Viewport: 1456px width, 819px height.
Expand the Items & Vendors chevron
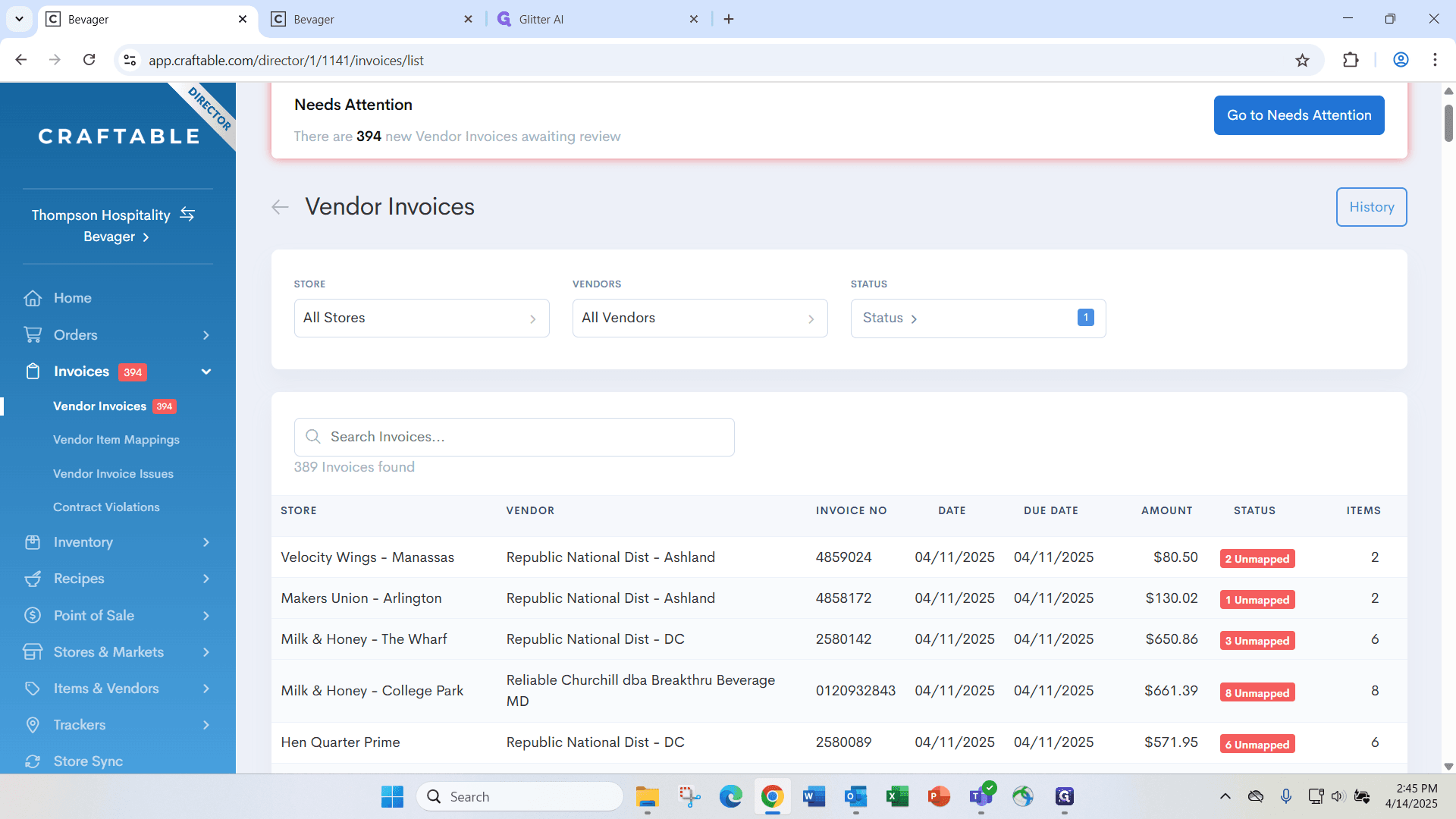[206, 689]
